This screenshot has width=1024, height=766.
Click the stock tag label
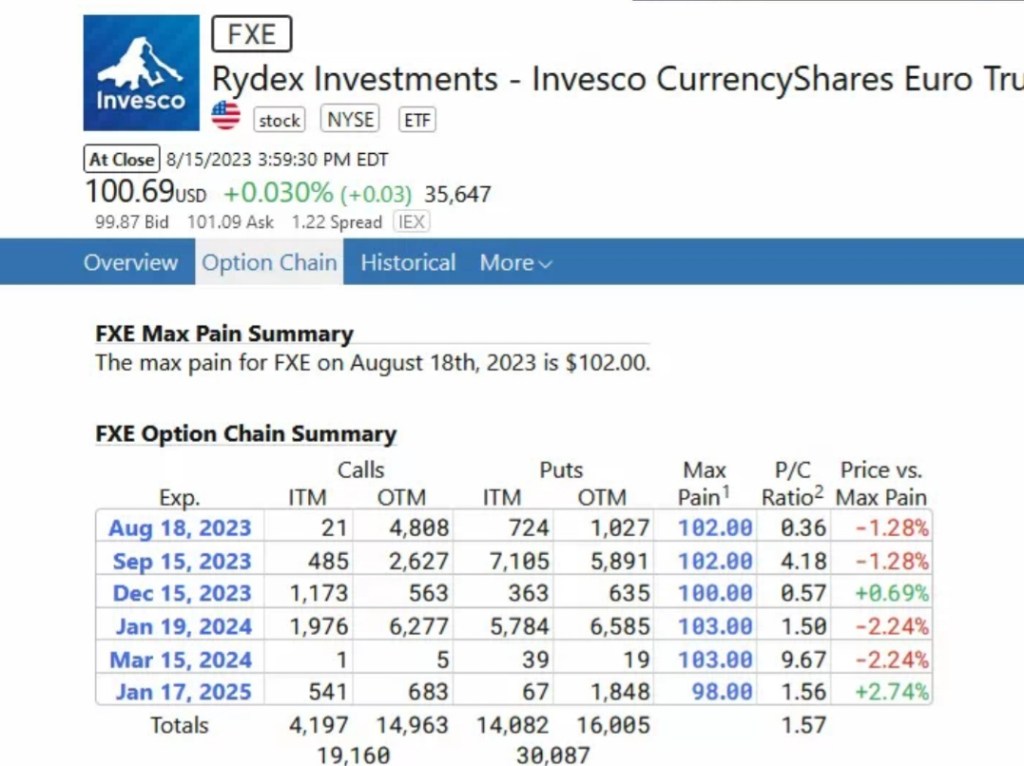[x=279, y=120]
